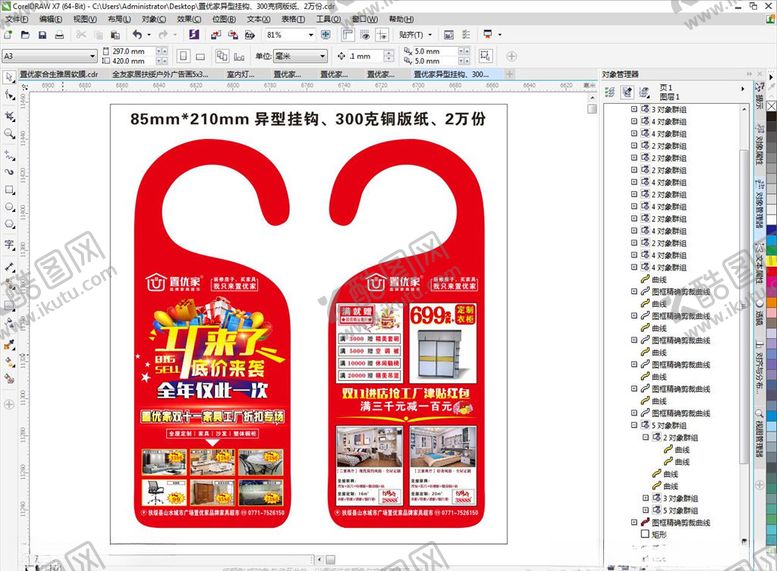Toggle Edit across layers button

627,92
